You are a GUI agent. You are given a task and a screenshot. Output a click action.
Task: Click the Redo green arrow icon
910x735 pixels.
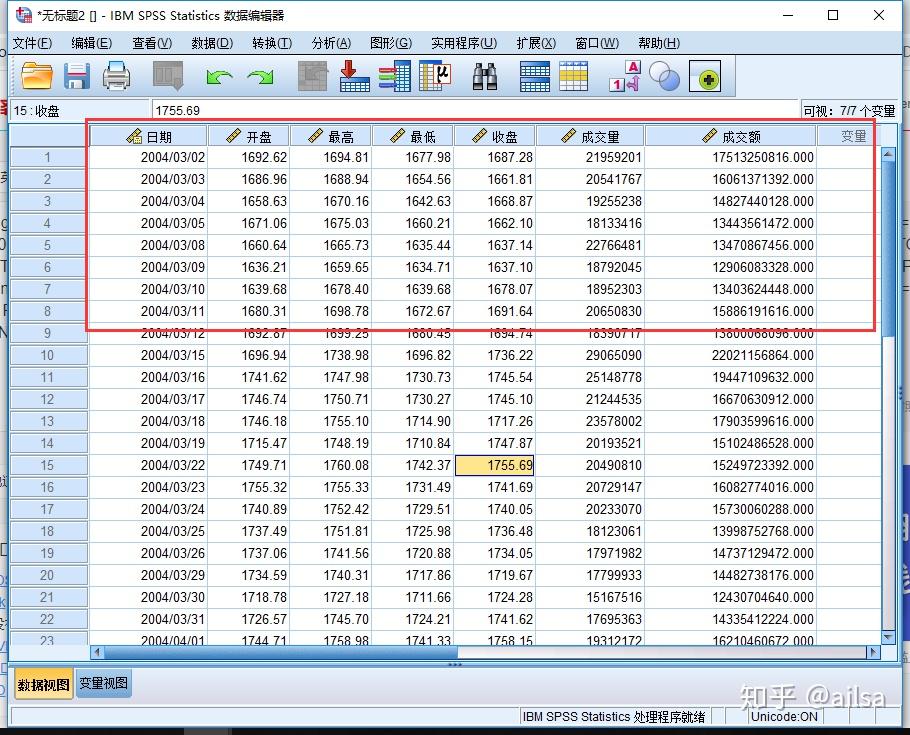pyautogui.click(x=261, y=77)
